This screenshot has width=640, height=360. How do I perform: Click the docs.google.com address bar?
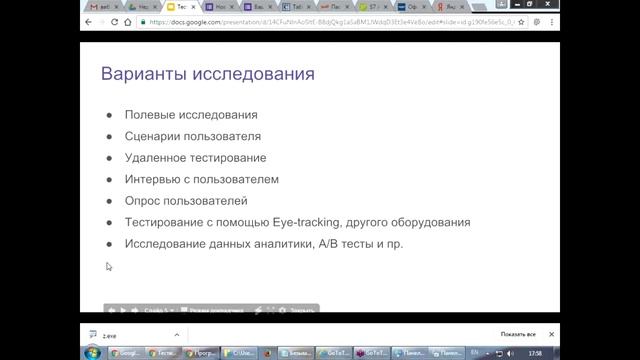tap(333, 22)
